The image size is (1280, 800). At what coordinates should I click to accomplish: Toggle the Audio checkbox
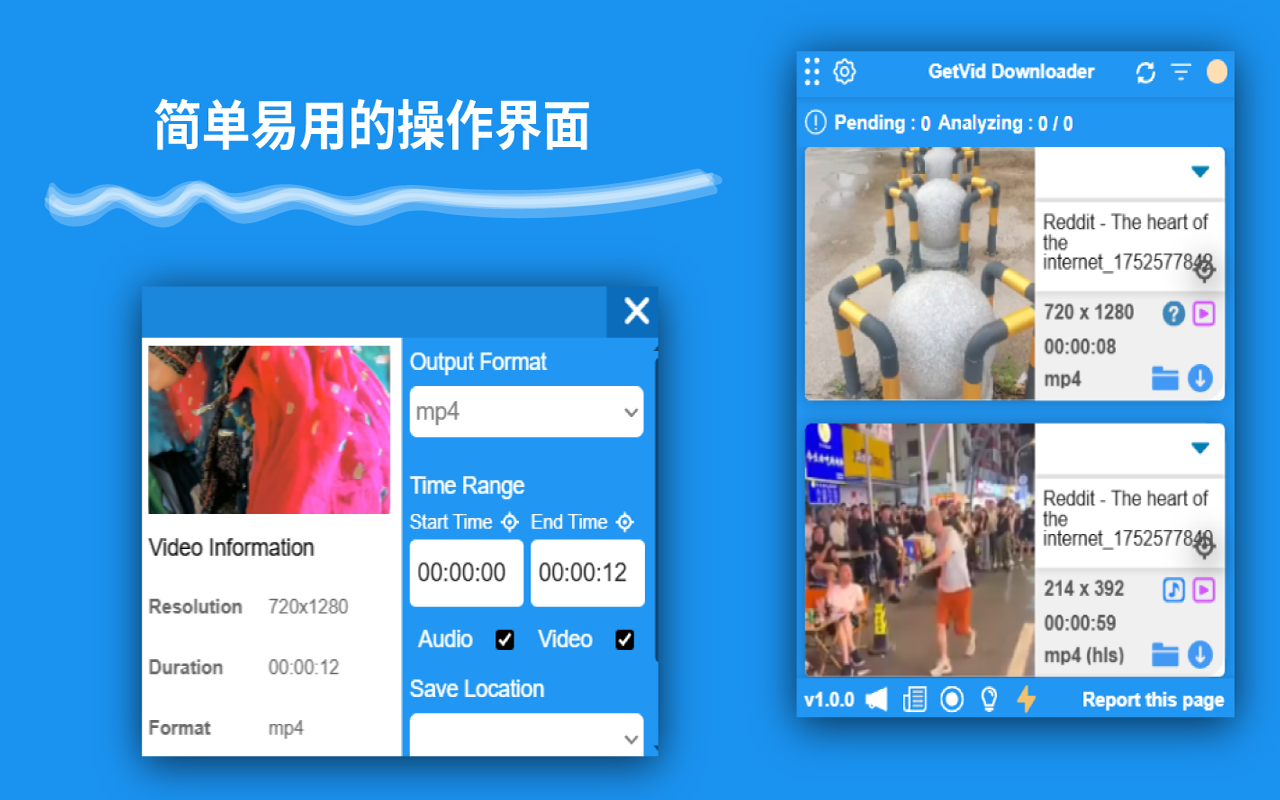click(505, 640)
